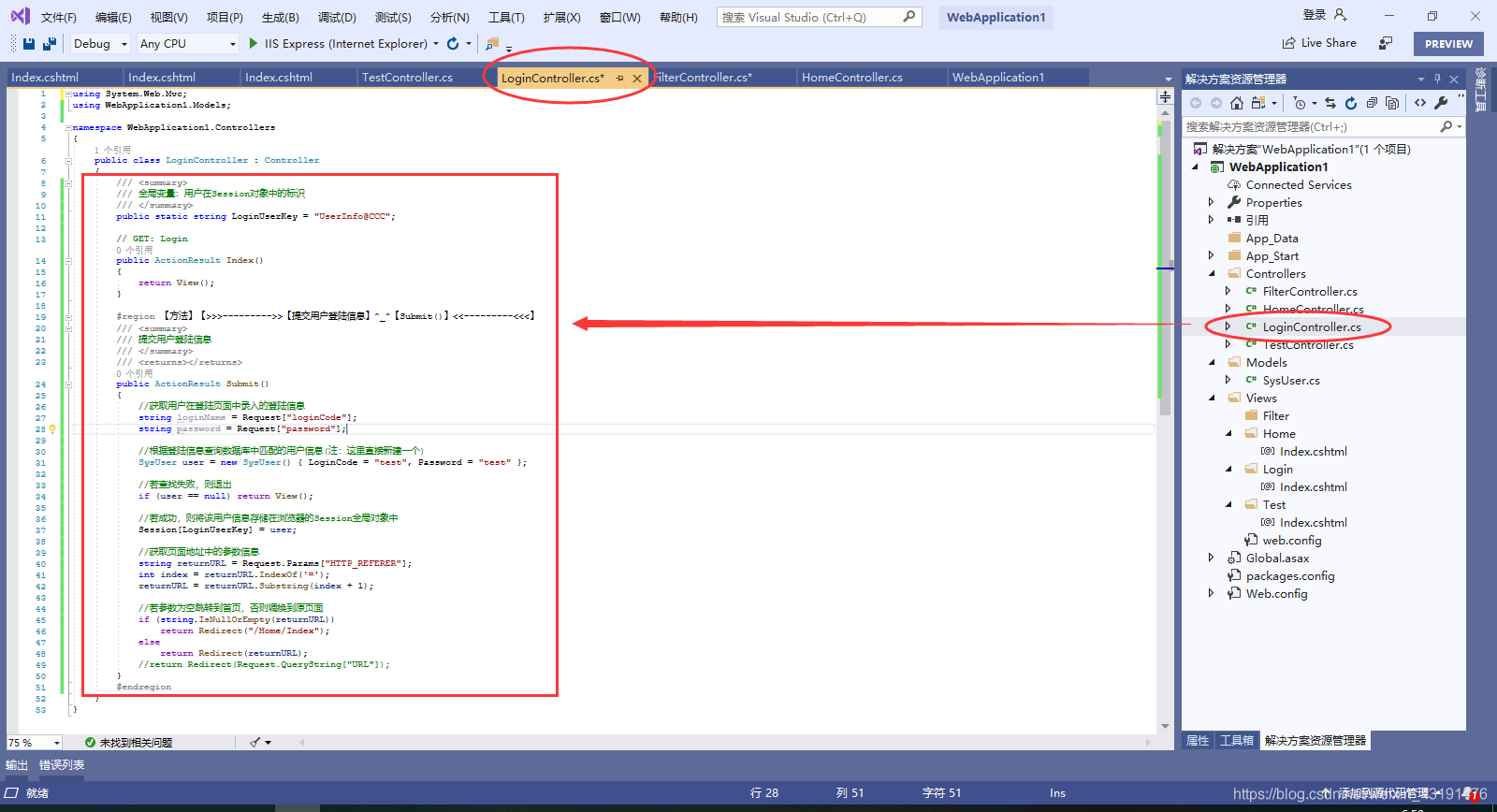This screenshot has width=1497, height=812.
Task: Click the split editor handle above scrollbar
Action: pyautogui.click(x=1165, y=97)
